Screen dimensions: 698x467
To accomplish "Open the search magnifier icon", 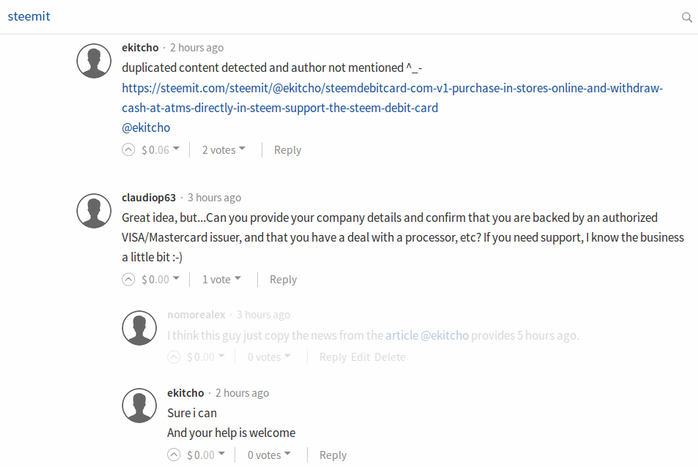I will pos(687,17).
